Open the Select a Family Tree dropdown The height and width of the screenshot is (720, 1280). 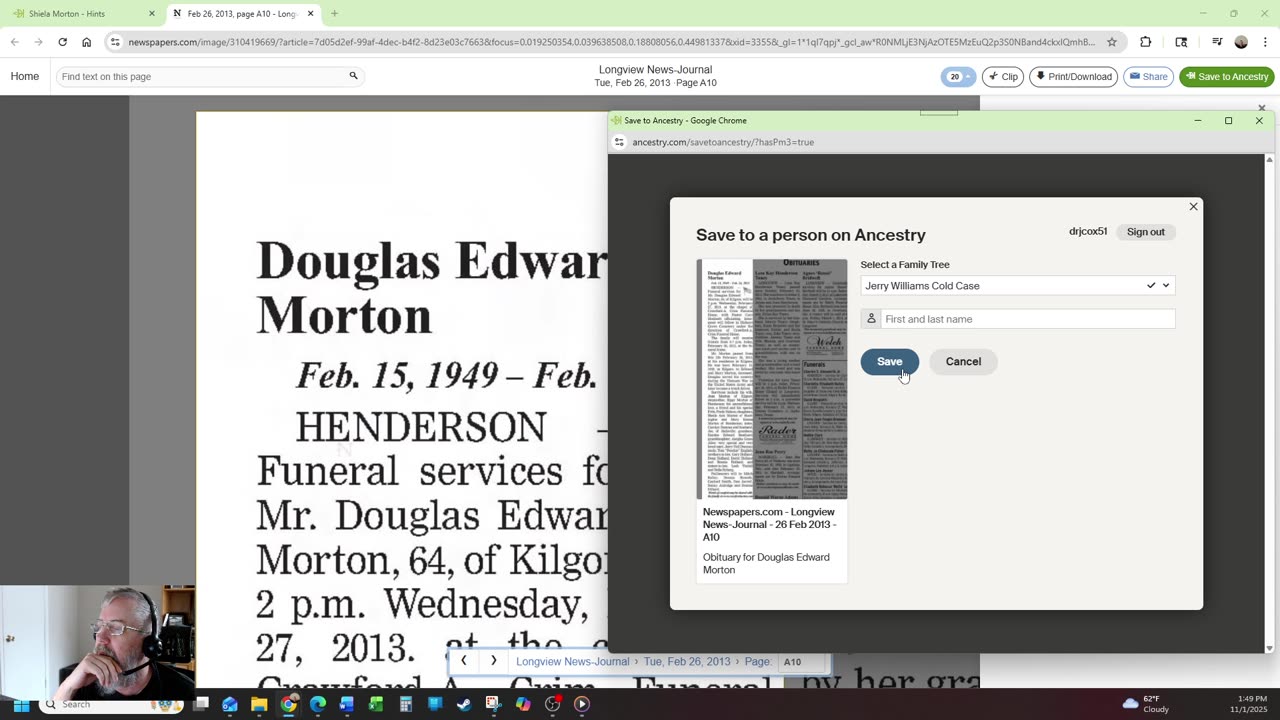tap(1017, 286)
